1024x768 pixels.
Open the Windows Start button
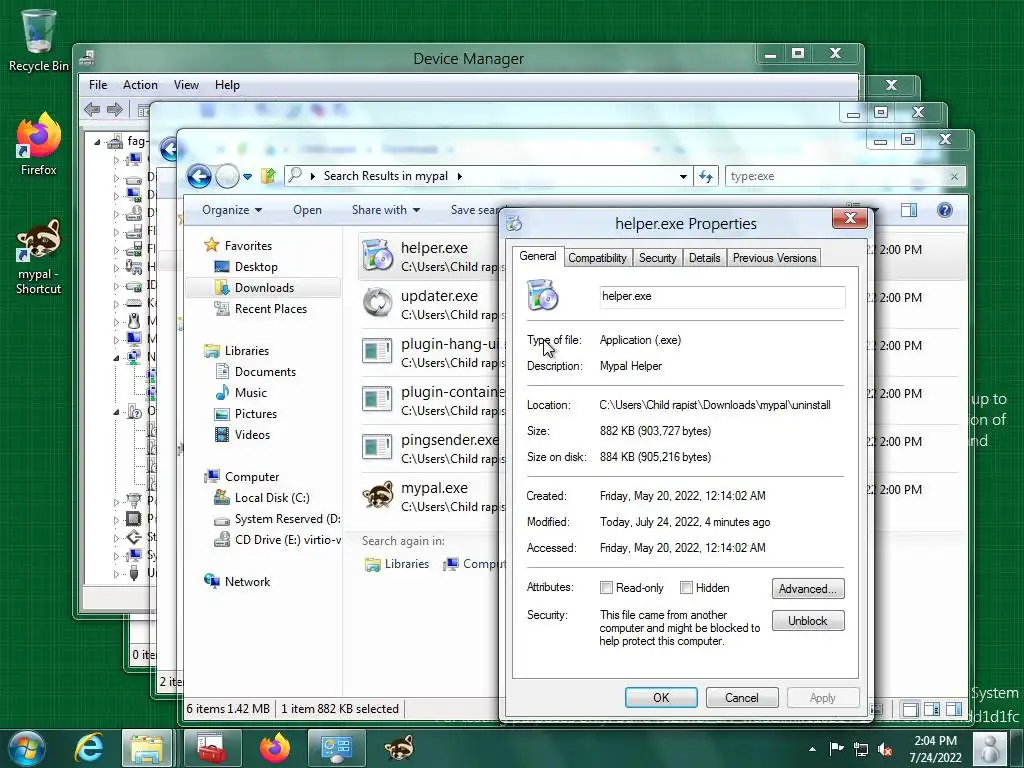[27, 748]
